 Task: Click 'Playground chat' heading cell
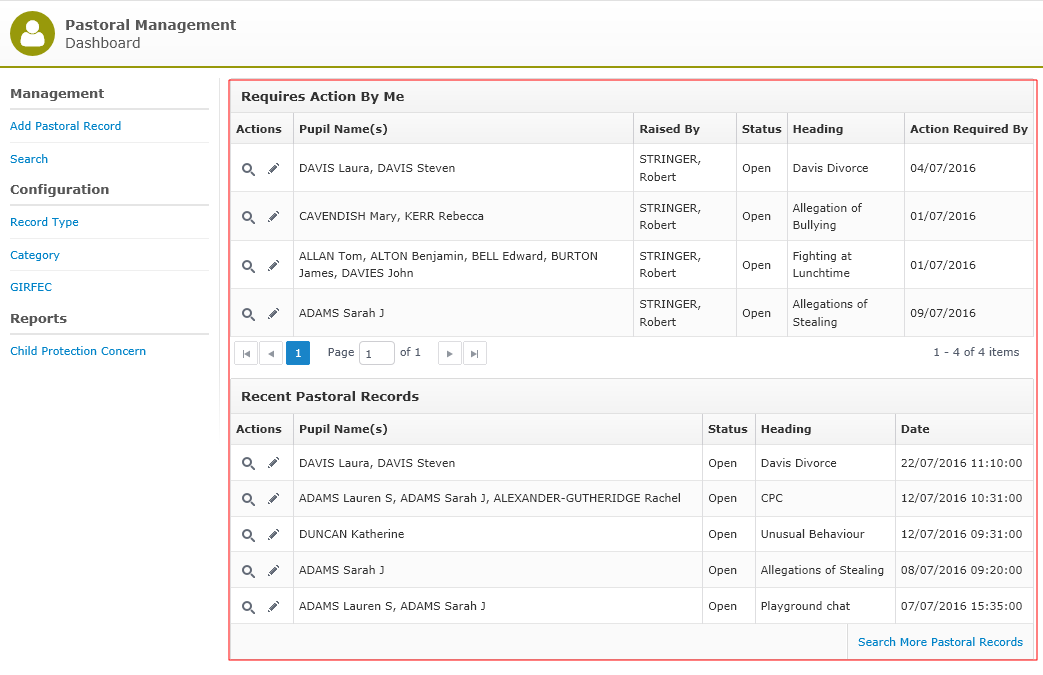click(825, 606)
